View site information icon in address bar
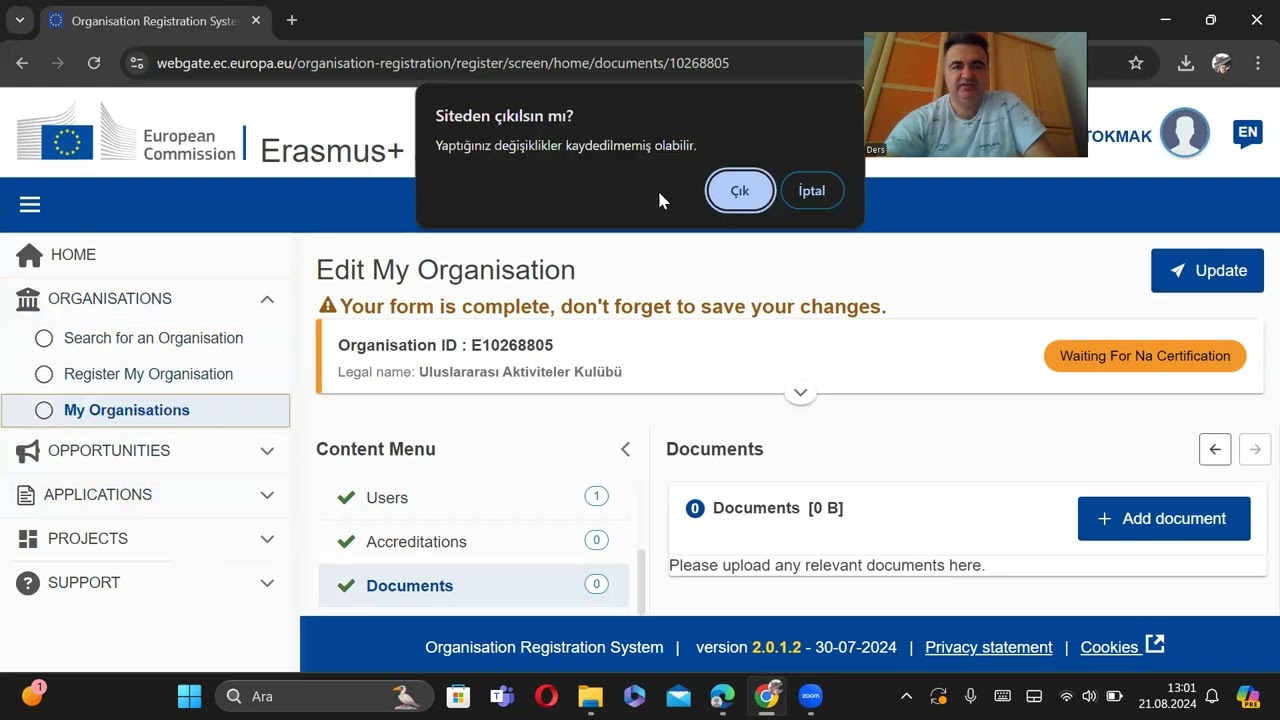The image size is (1280, 720). tap(137, 63)
